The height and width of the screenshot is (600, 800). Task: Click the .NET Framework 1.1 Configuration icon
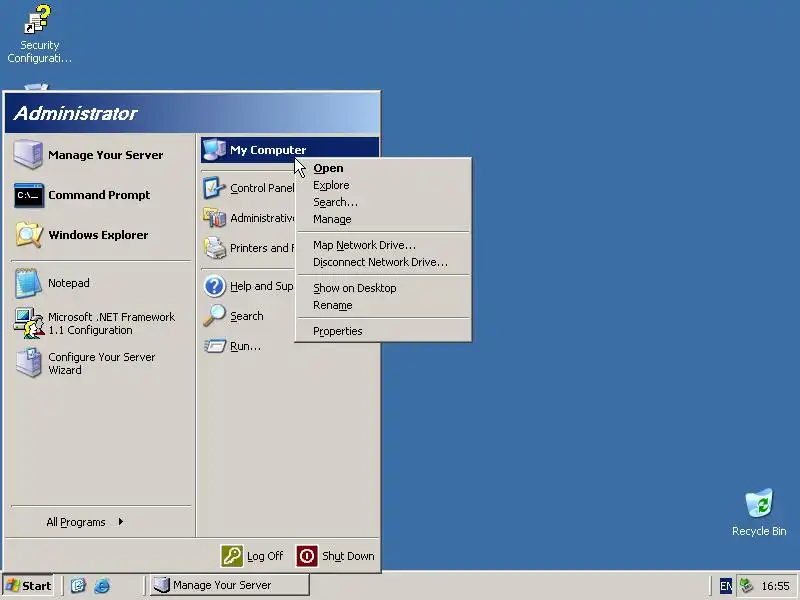29,323
